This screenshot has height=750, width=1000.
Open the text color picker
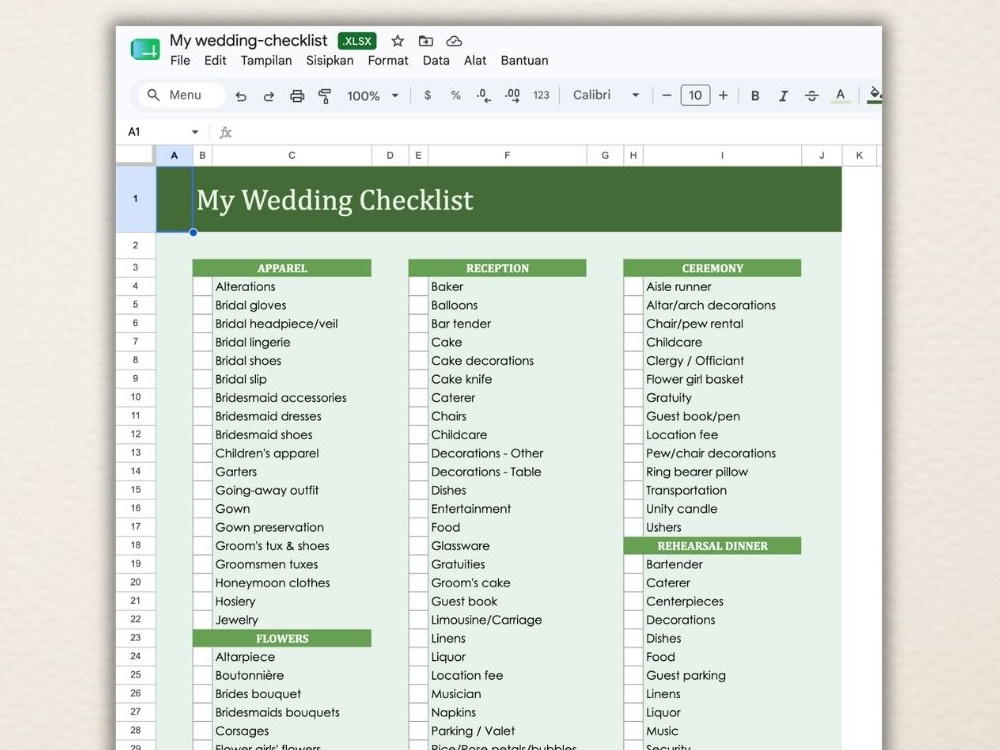coord(841,96)
